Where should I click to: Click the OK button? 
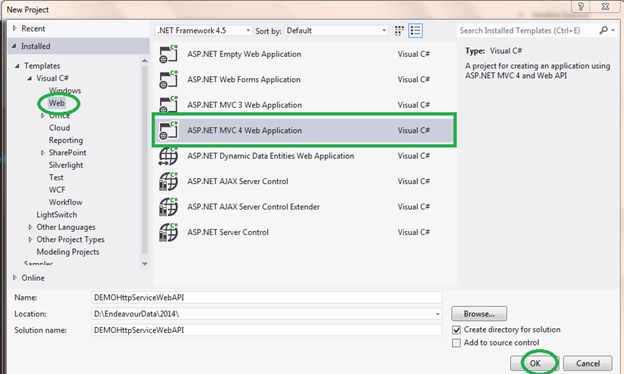pos(535,363)
